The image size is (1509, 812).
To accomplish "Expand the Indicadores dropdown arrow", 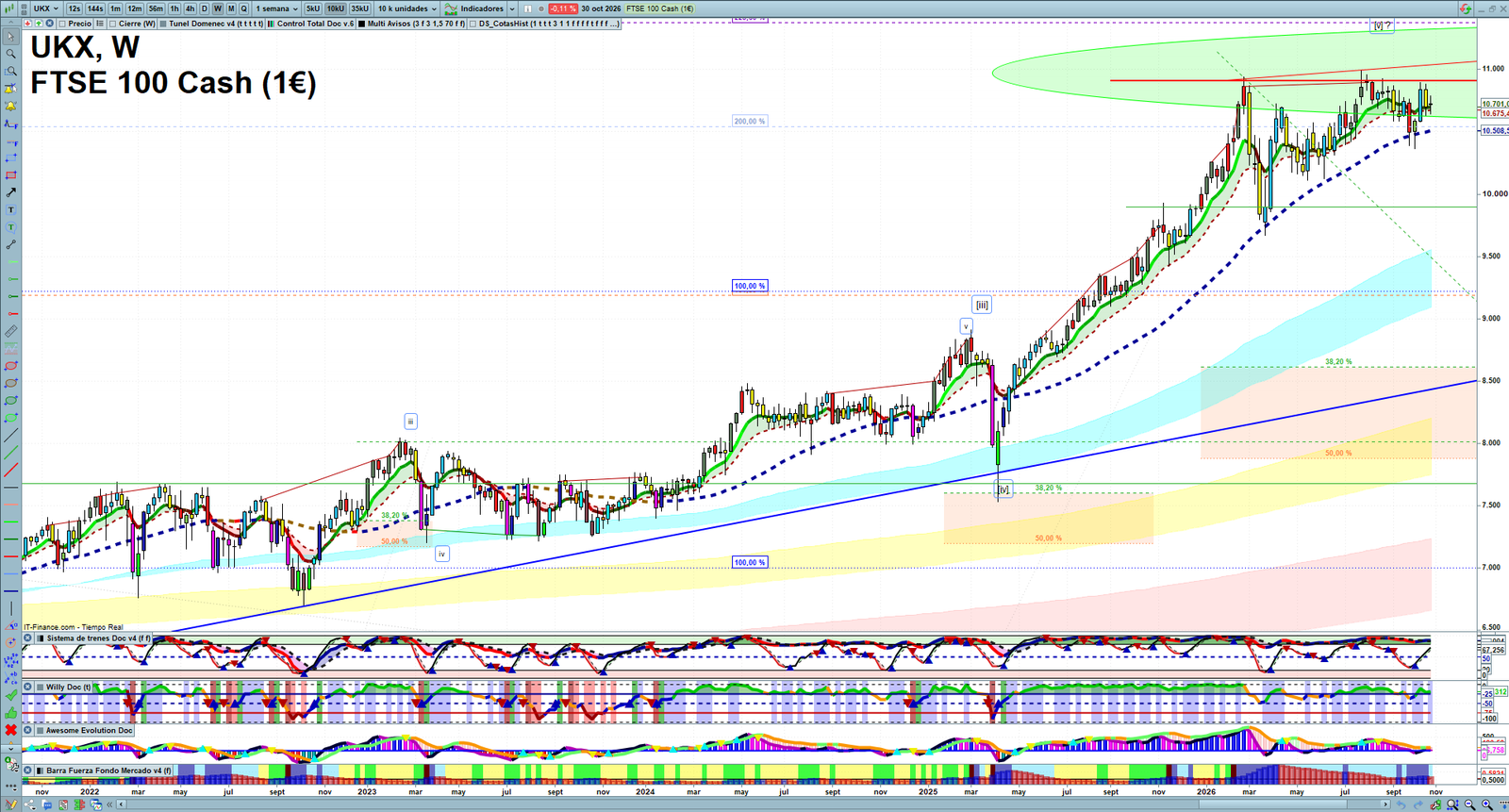I will 512,8.
